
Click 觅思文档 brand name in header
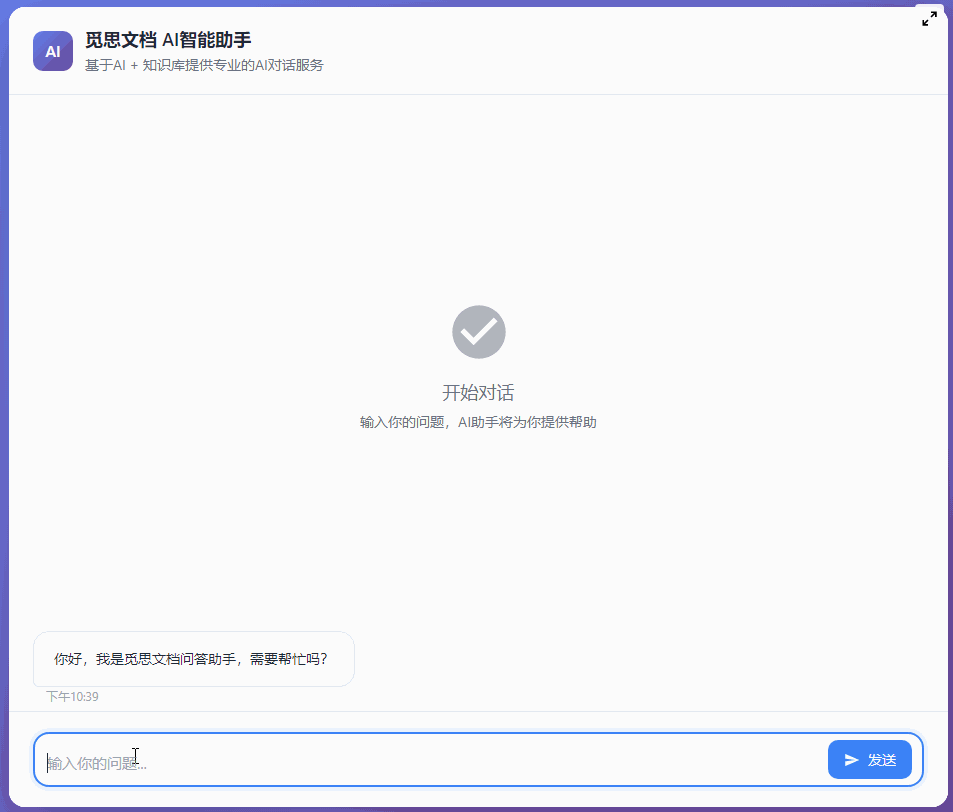point(121,40)
